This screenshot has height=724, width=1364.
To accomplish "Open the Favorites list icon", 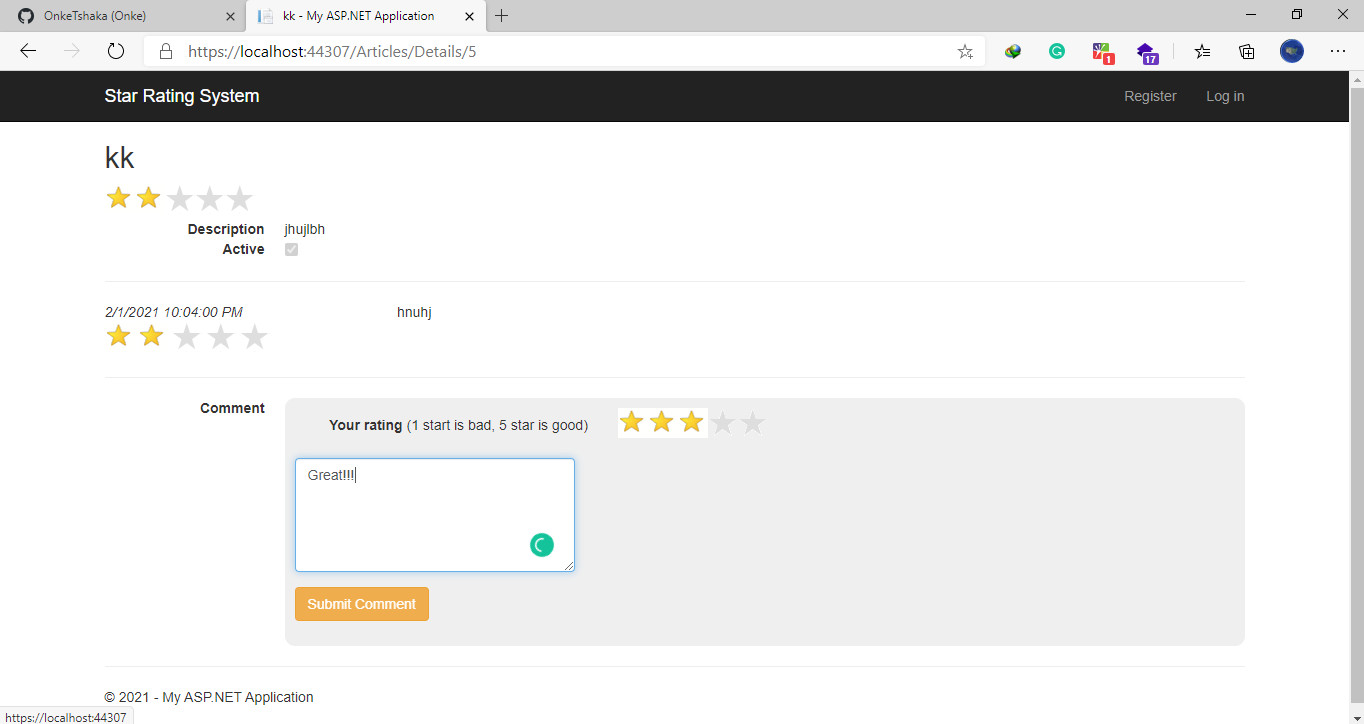I will point(1201,51).
